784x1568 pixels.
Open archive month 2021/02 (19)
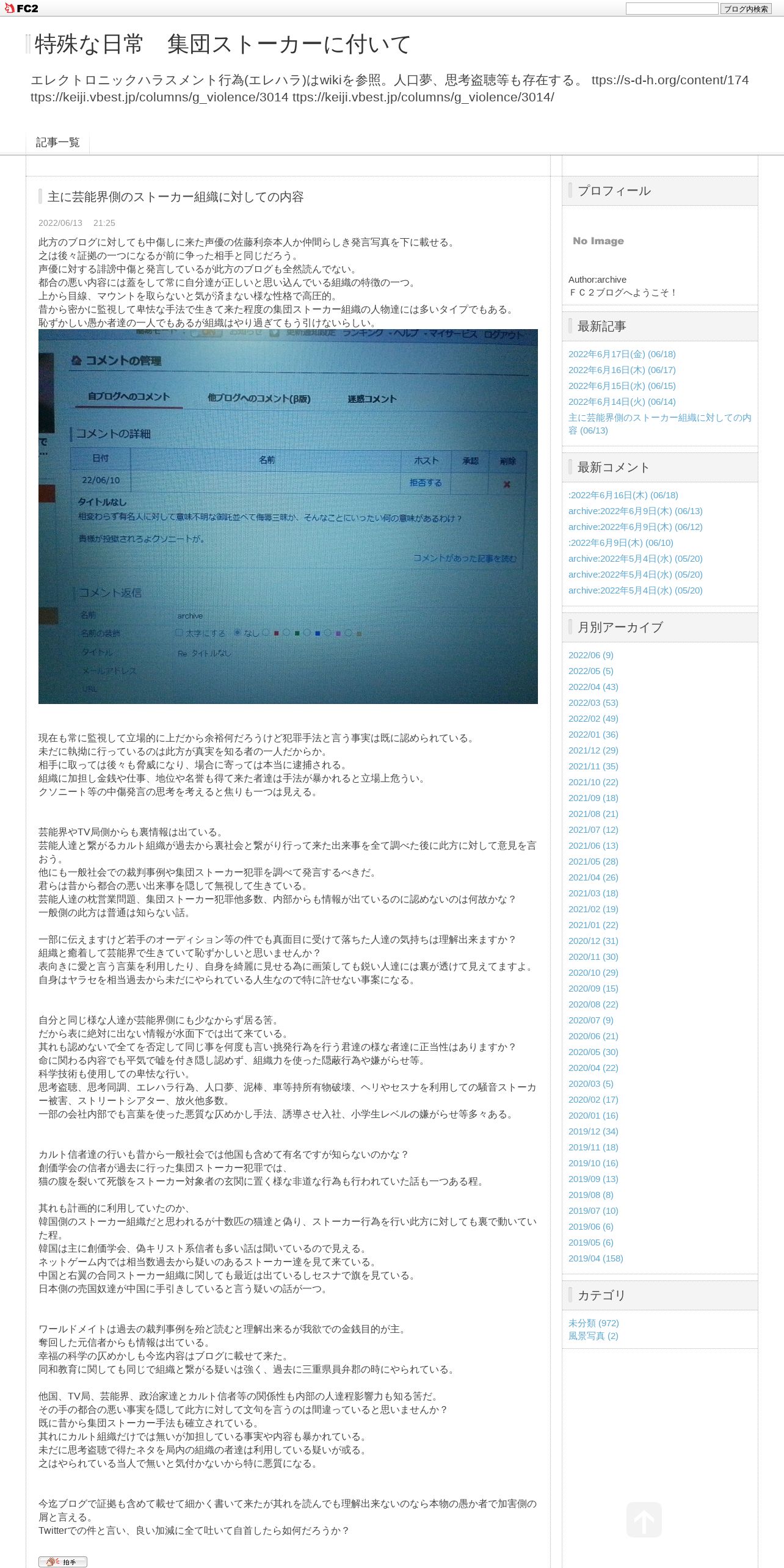pyautogui.click(x=593, y=909)
